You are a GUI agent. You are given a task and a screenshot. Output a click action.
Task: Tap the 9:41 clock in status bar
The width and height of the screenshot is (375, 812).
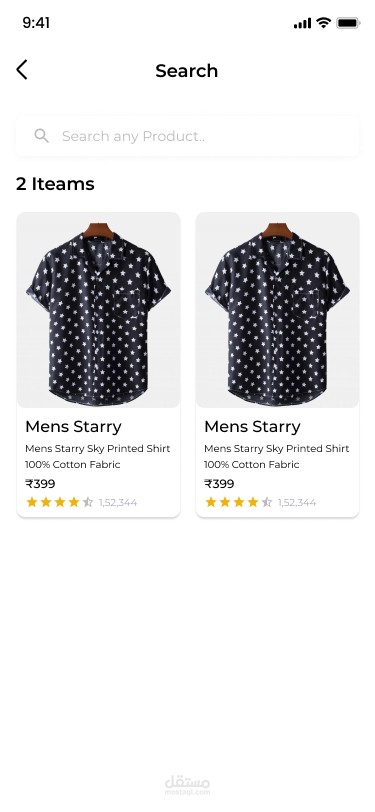pyautogui.click(x=36, y=23)
